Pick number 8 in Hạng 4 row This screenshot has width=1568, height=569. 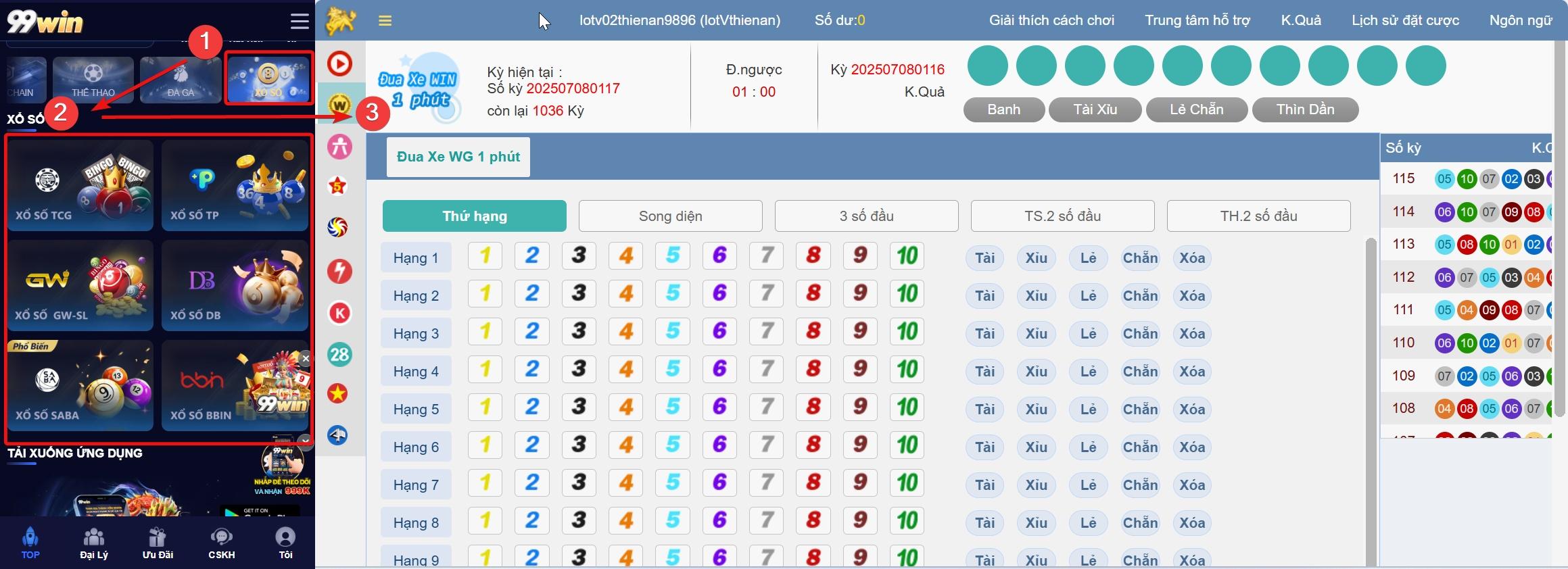[x=813, y=369]
